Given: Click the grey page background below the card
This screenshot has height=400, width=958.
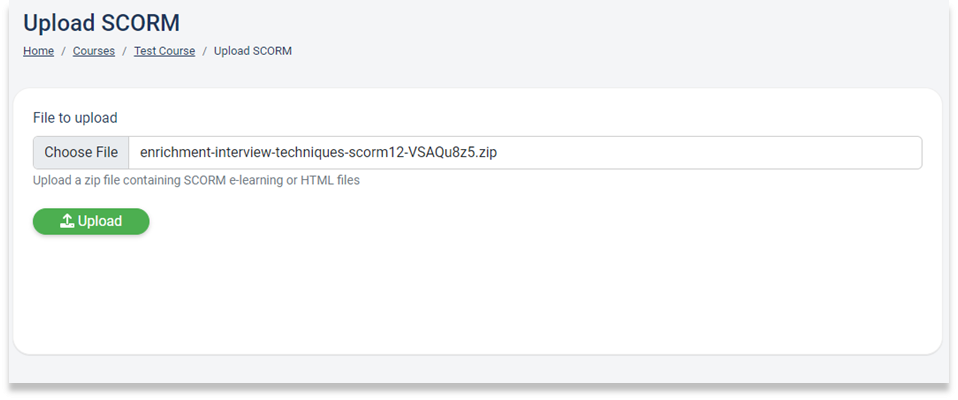Looking at the screenshot, I should coord(477,369).
